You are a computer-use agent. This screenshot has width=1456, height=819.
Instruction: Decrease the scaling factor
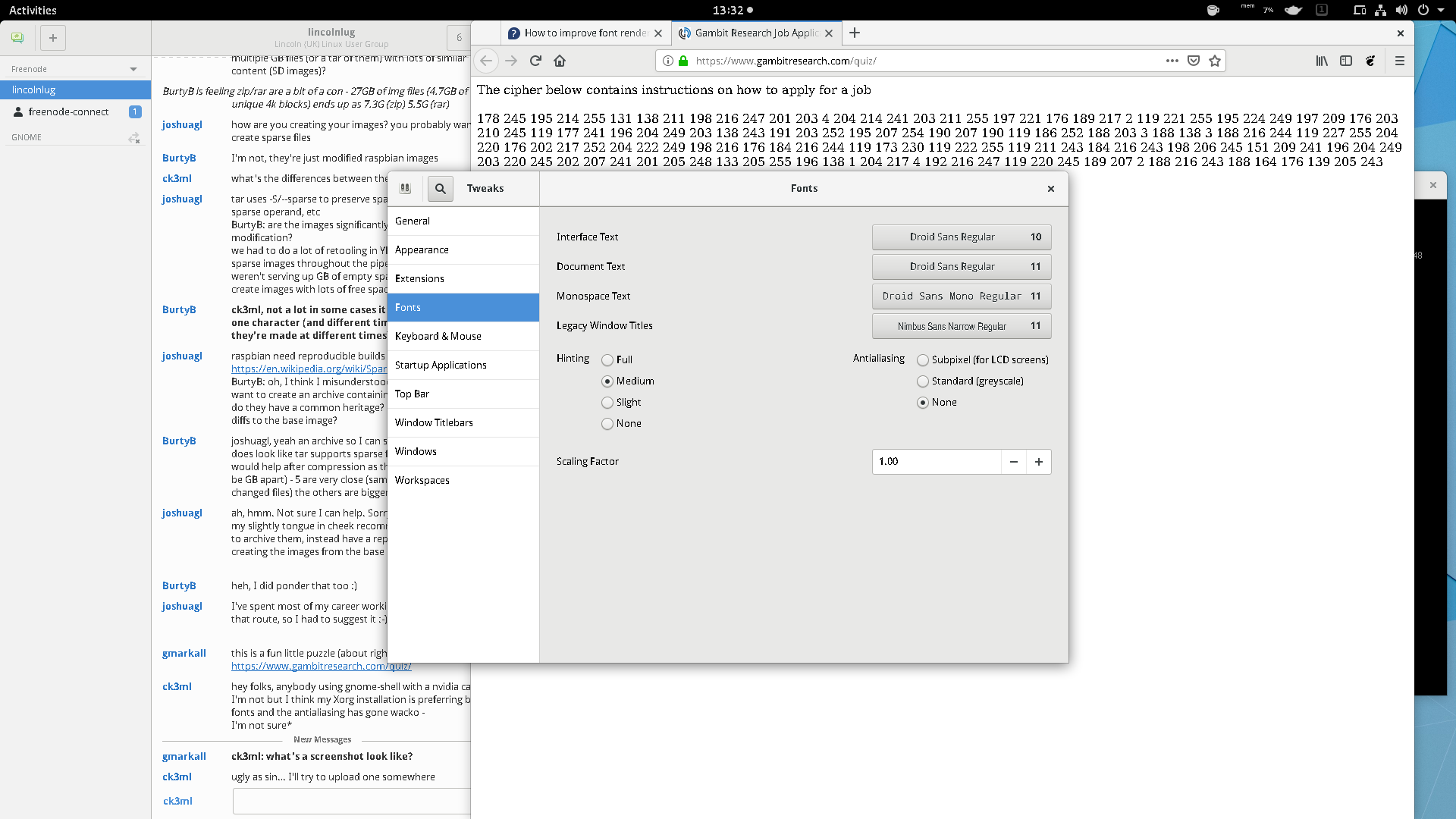click(1013, 461)
